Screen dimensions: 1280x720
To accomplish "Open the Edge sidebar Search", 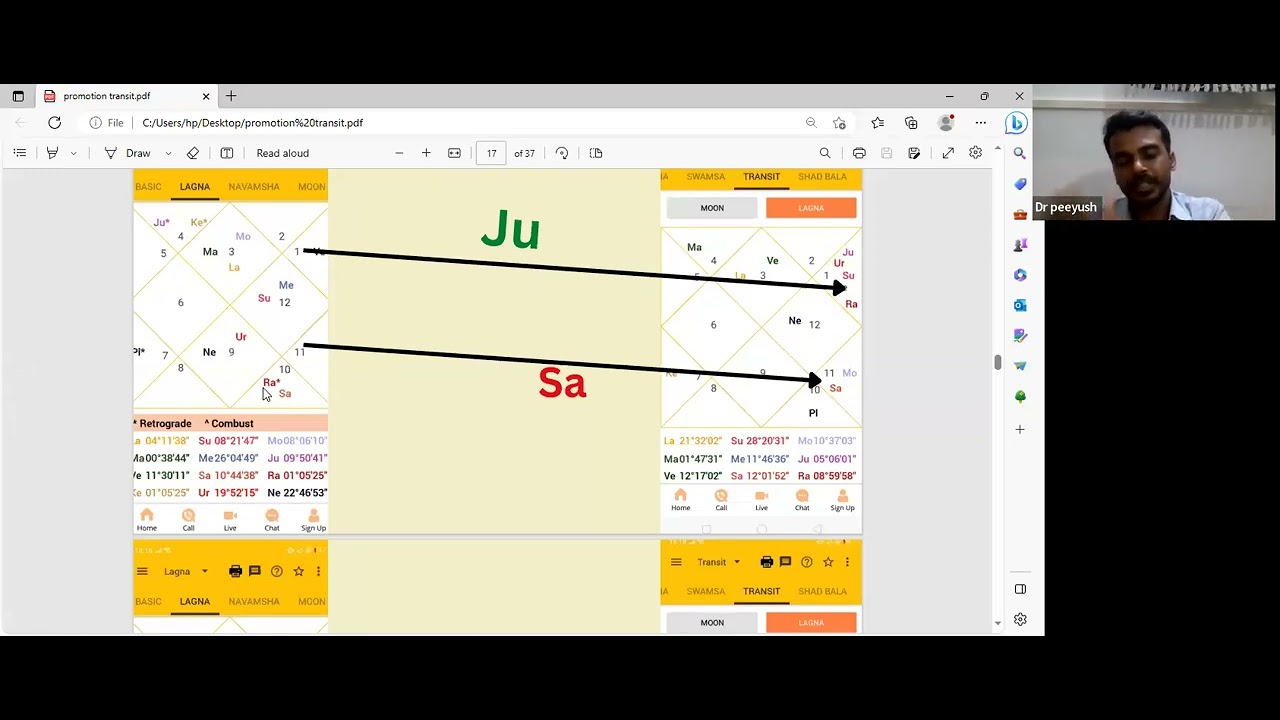I will (1020, 153).
